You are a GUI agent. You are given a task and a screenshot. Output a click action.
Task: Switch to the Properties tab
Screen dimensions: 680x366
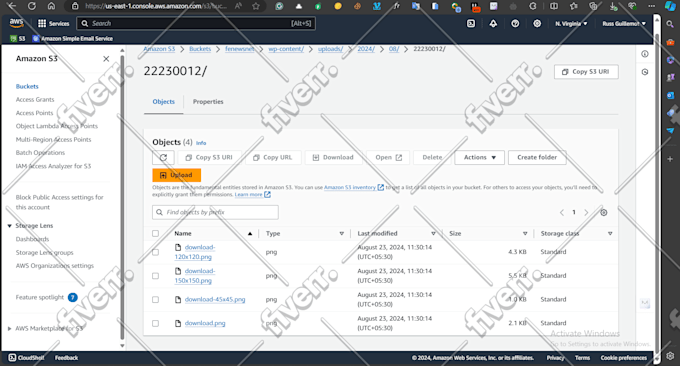coord(208,101)
